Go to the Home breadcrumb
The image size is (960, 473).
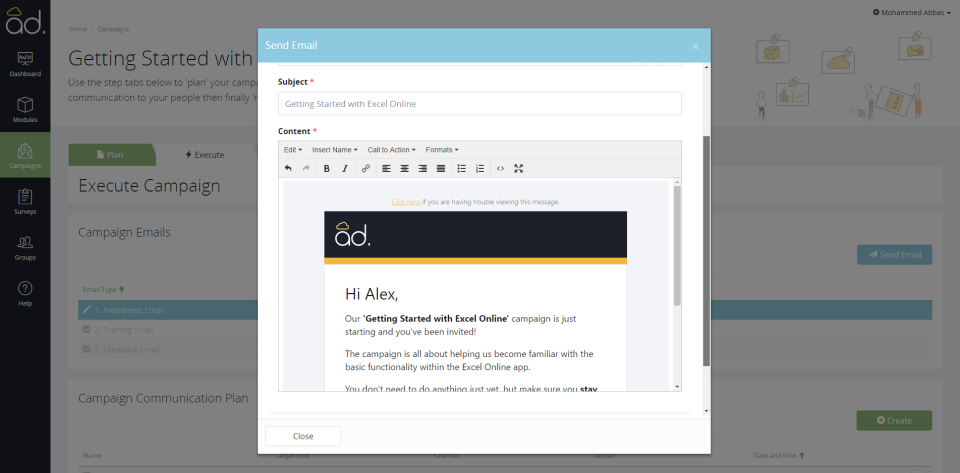click(x=78, y=29)
